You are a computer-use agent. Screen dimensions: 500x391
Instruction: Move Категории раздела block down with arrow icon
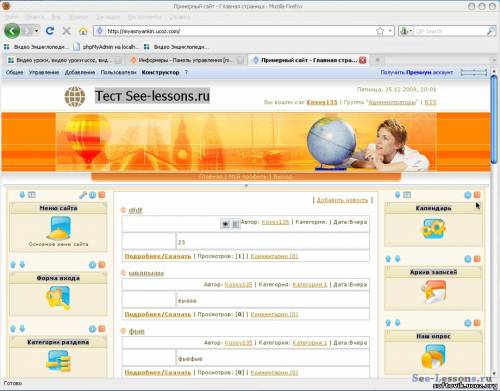point(22,329)
